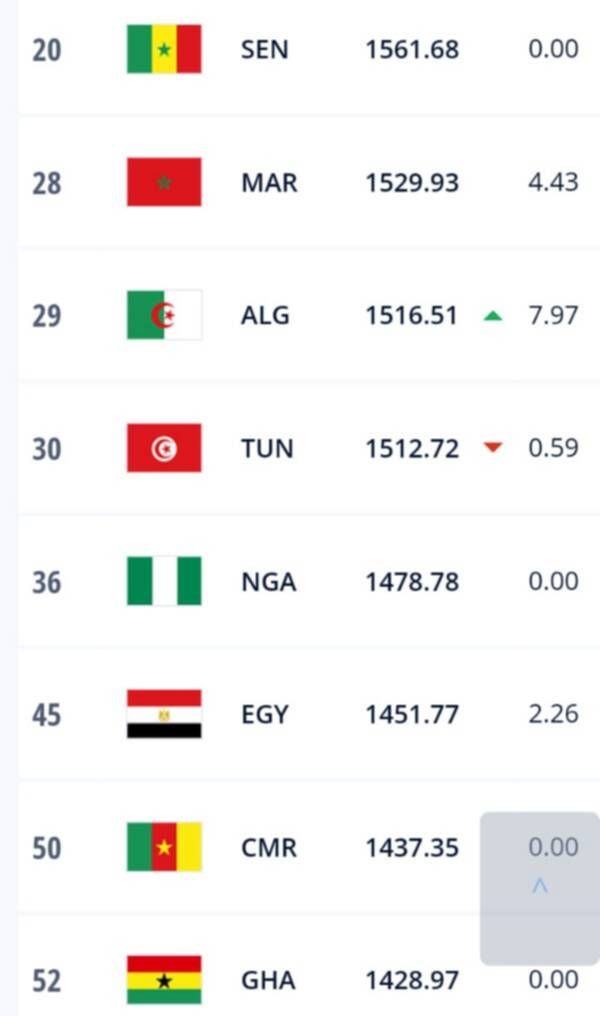Image resolution: width=600 pixels, height=1016 pixels.
Task: Click the Cameroon flag icon
Action: point(164,847)
